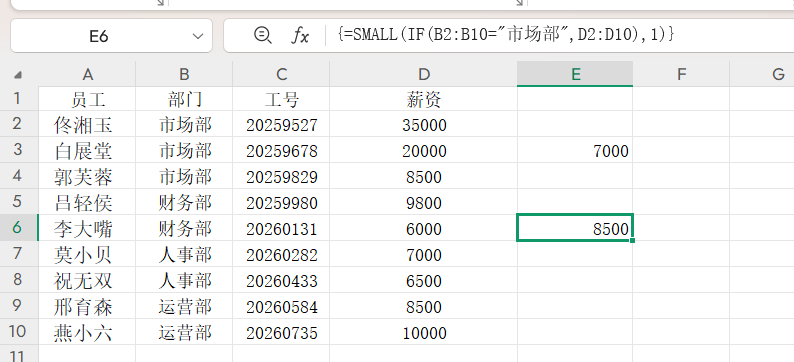Select column B header
The width and height of the screenshot is (794, 362).
coord(184,74)
